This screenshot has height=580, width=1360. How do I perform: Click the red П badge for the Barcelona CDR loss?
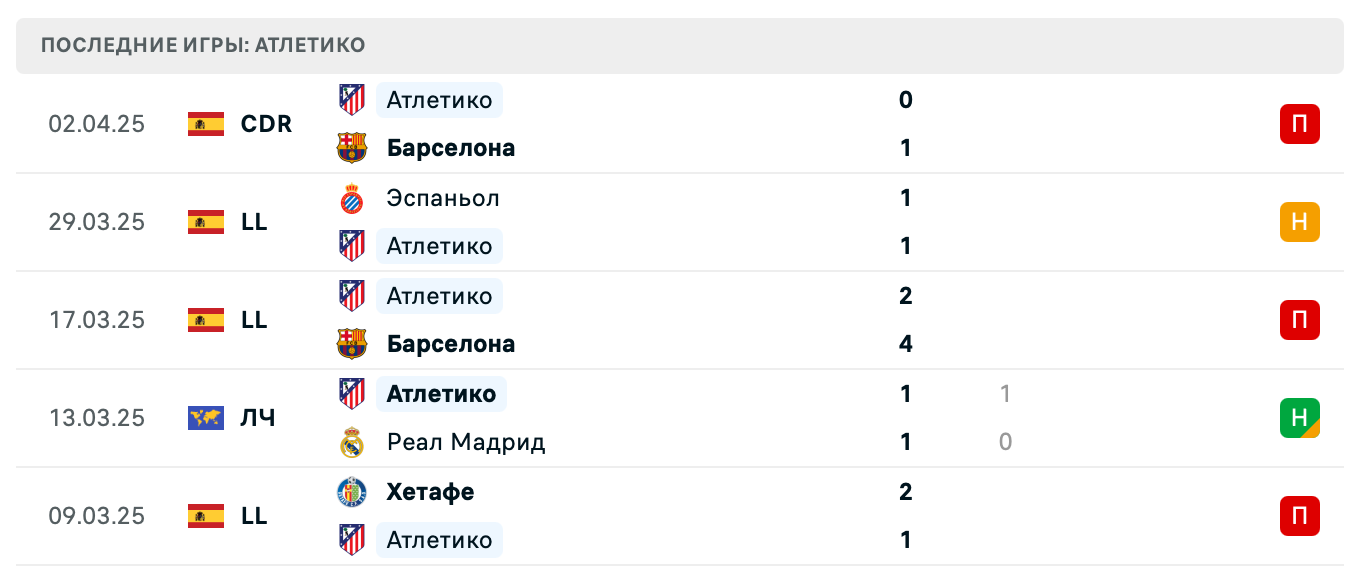coord(1299,124)
